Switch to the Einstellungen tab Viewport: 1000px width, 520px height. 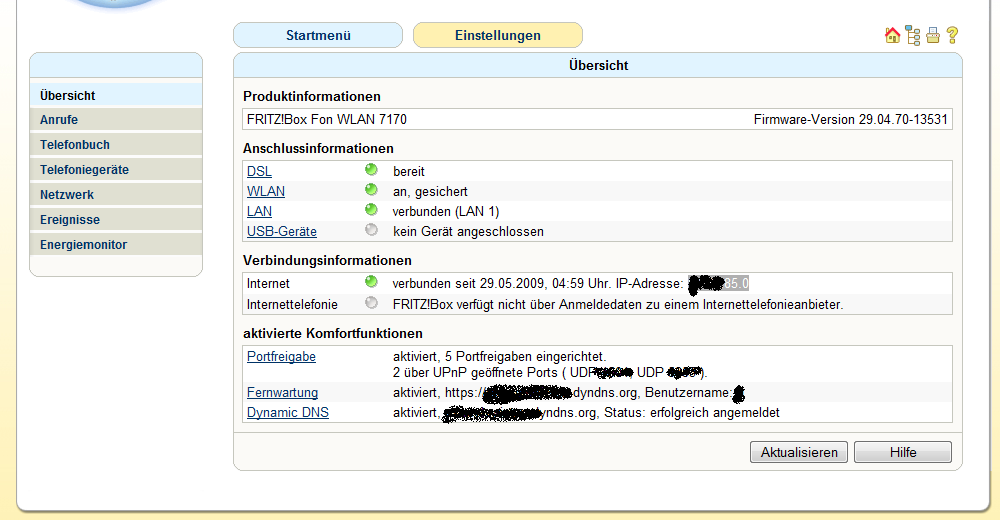click(497, 35)
